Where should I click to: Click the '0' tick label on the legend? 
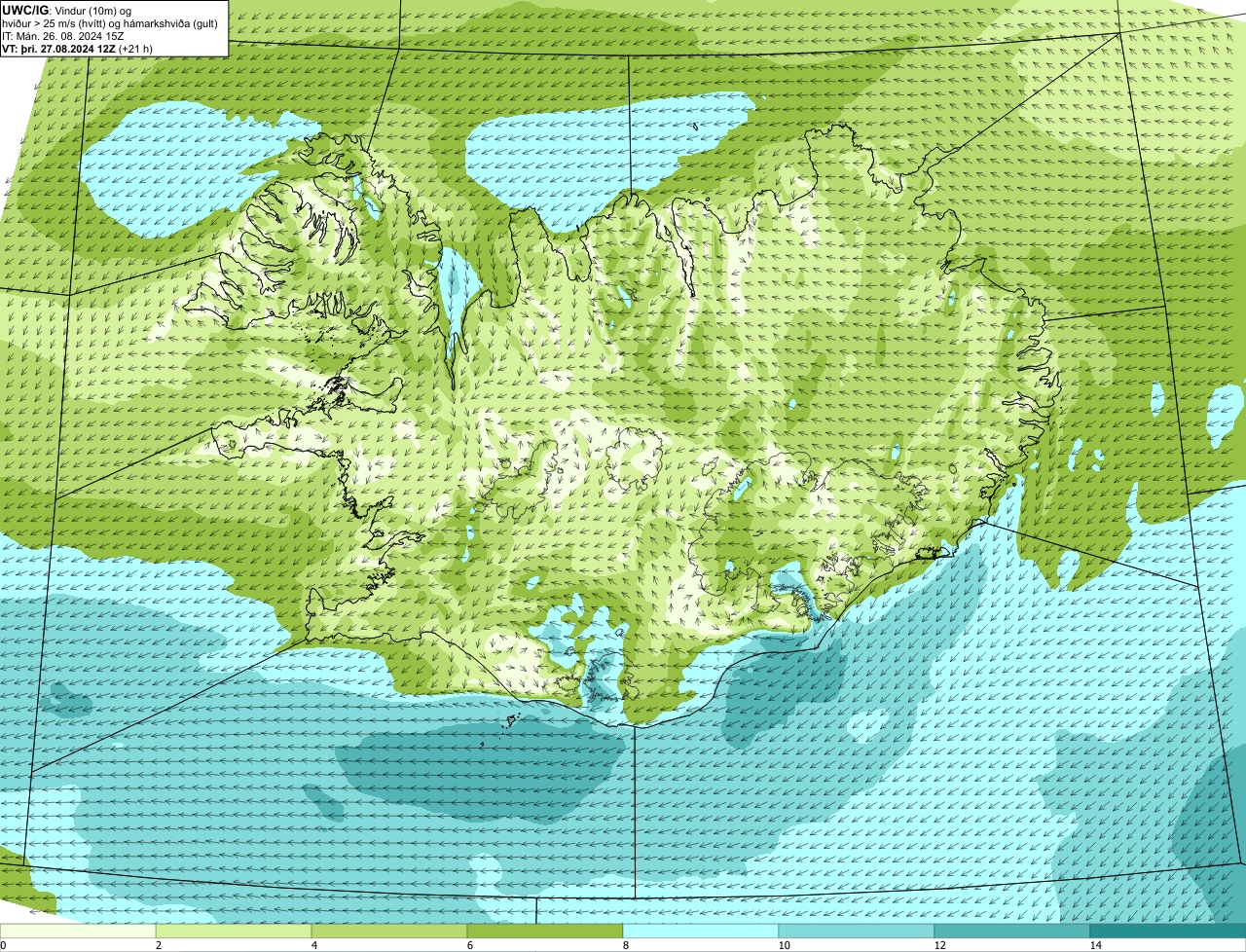(3, 945)
